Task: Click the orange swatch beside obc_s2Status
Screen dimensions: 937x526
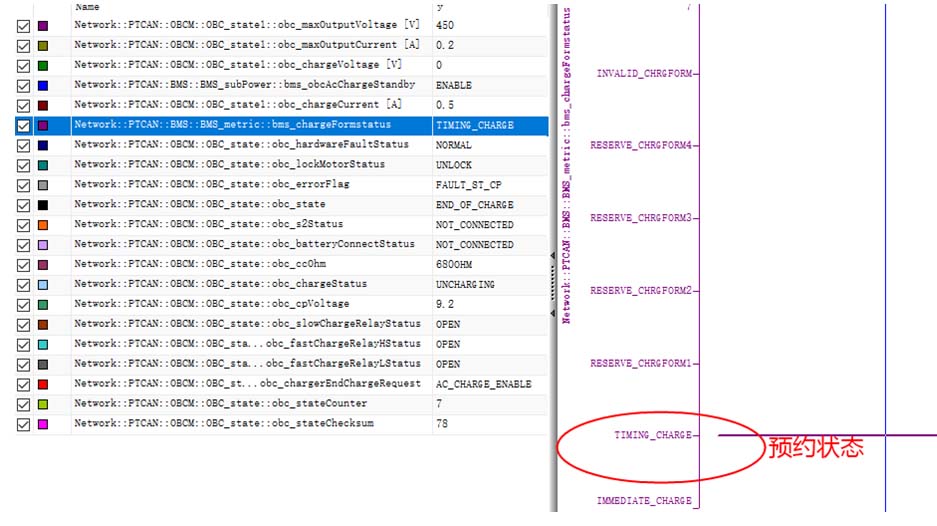Action: point(42,225)
